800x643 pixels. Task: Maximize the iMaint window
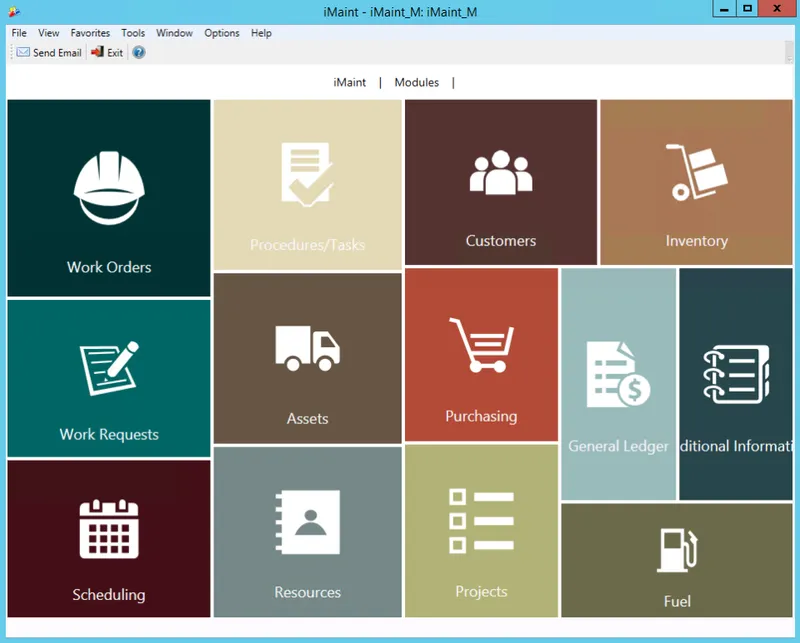tap(747, 9)
